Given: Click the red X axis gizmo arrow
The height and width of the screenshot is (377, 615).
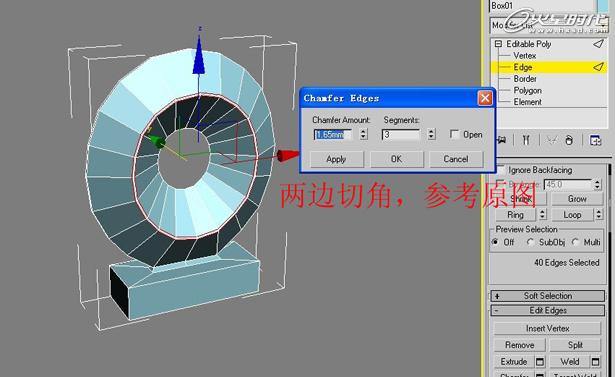Looking at the screenshot, I should pyautogui.click(x=288, y=155).
